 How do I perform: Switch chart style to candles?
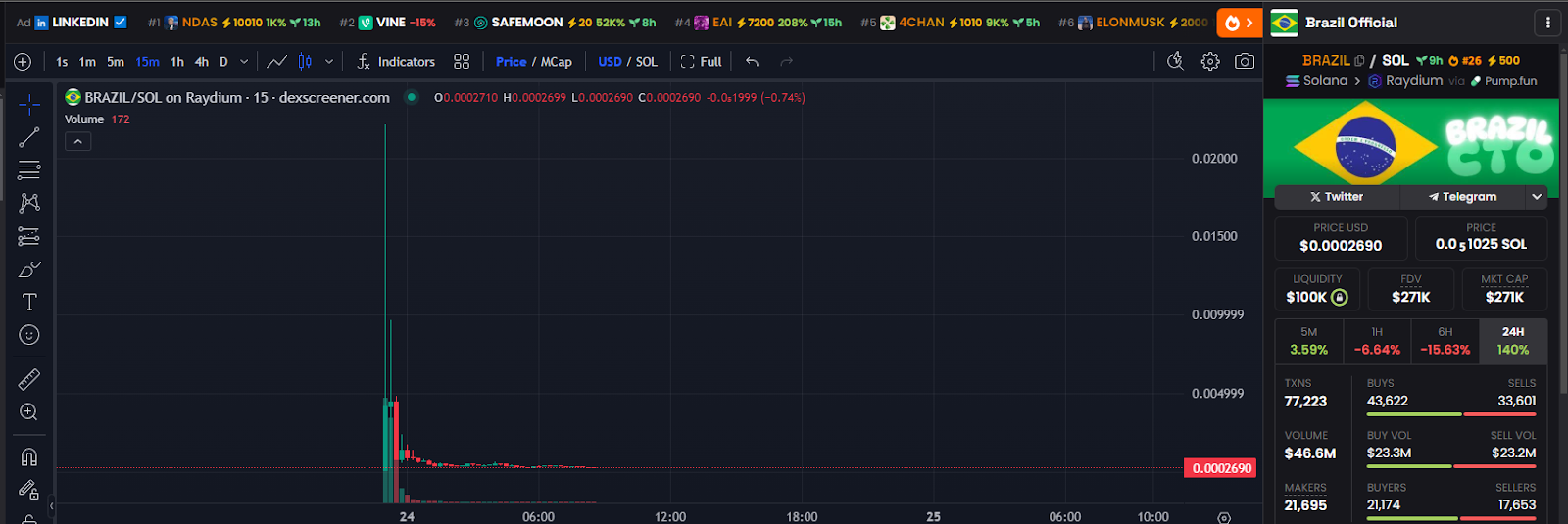[x=305, y=62]
